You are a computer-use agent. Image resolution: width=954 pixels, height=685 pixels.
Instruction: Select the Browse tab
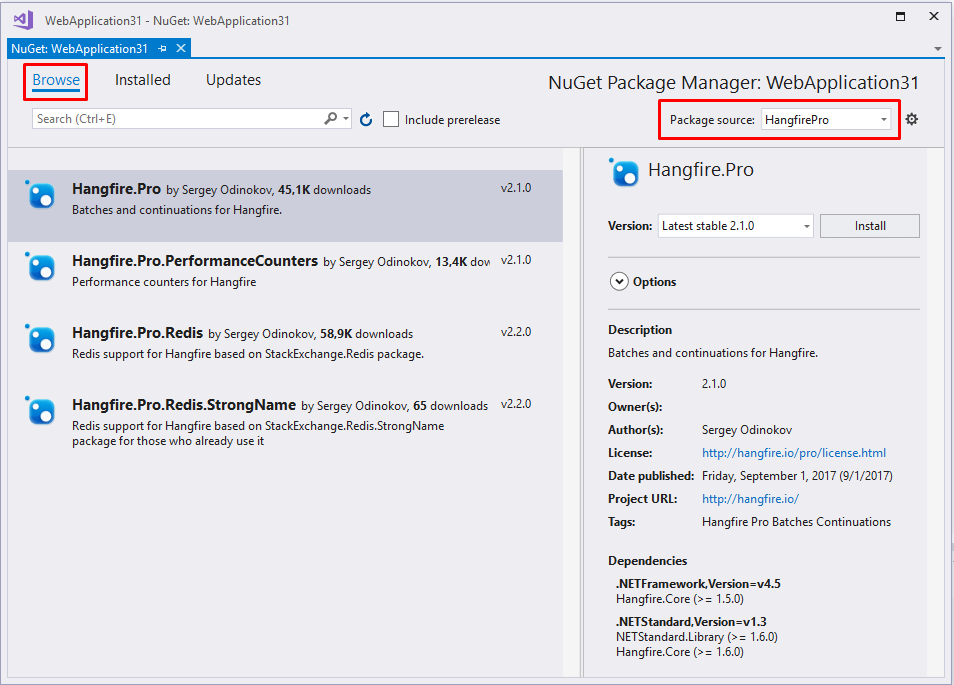point(56,80)
